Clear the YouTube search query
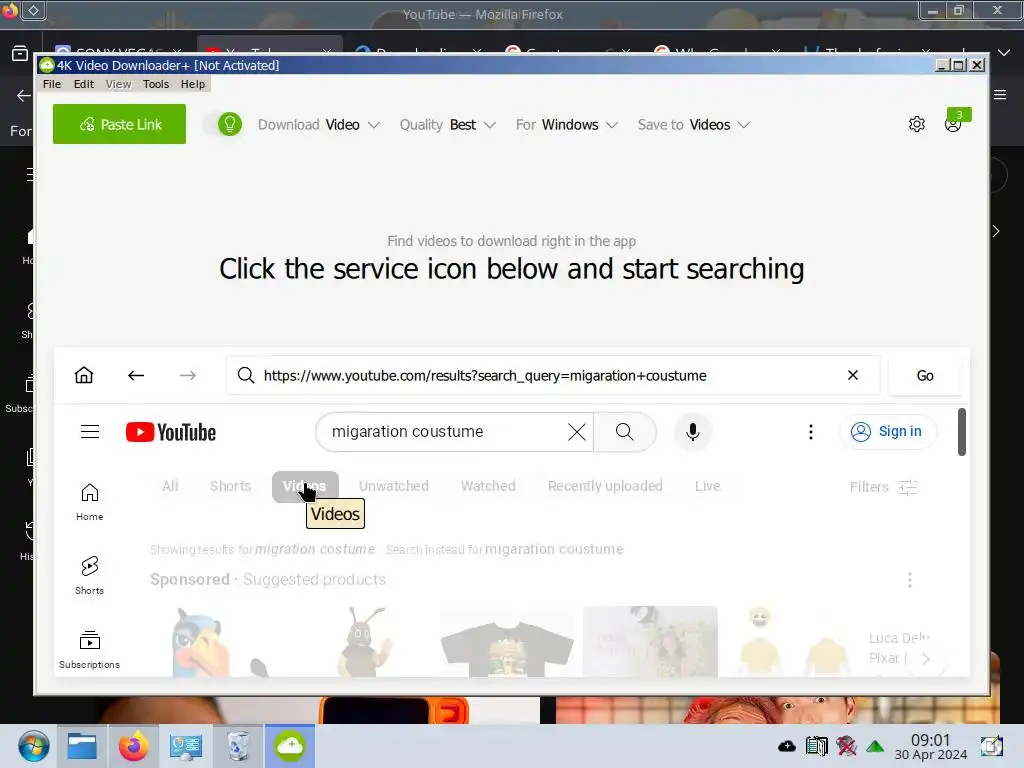The height and width of the screenshot is (768, 1024). click(x=577, y=432)
